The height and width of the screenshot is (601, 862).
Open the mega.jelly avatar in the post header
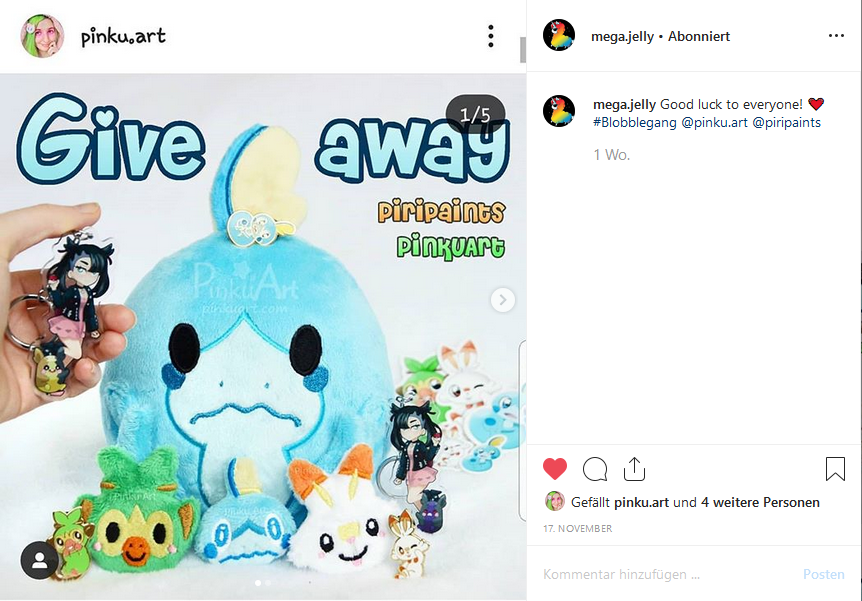tap(559, 35)
